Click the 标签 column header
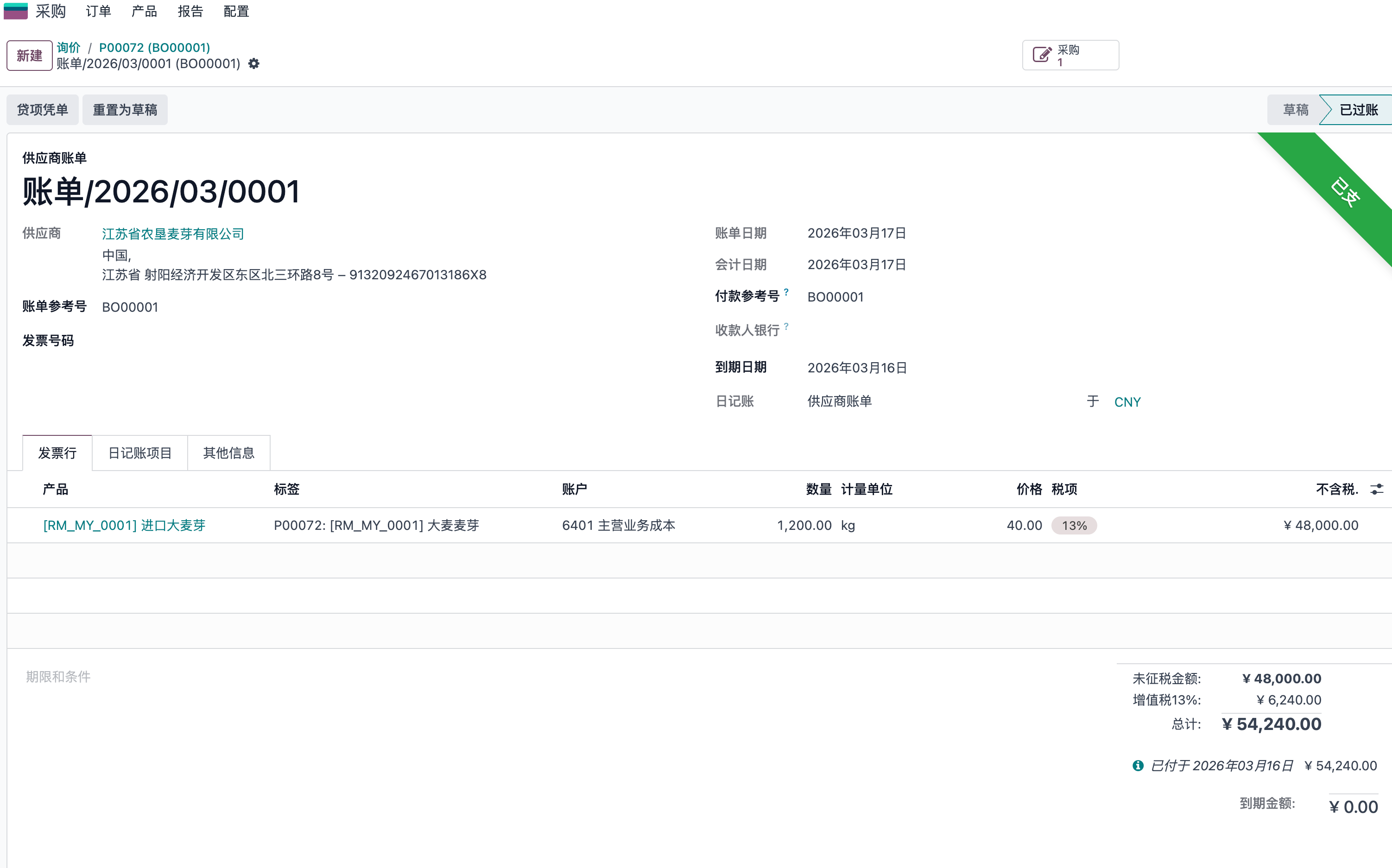This screenshot has height=868, width=1392. [286, 489]
